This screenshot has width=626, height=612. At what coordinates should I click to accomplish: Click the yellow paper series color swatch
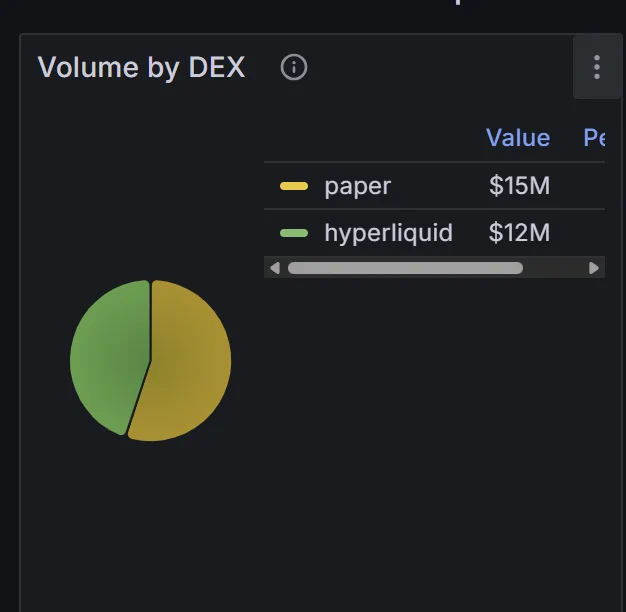(294, 186)
